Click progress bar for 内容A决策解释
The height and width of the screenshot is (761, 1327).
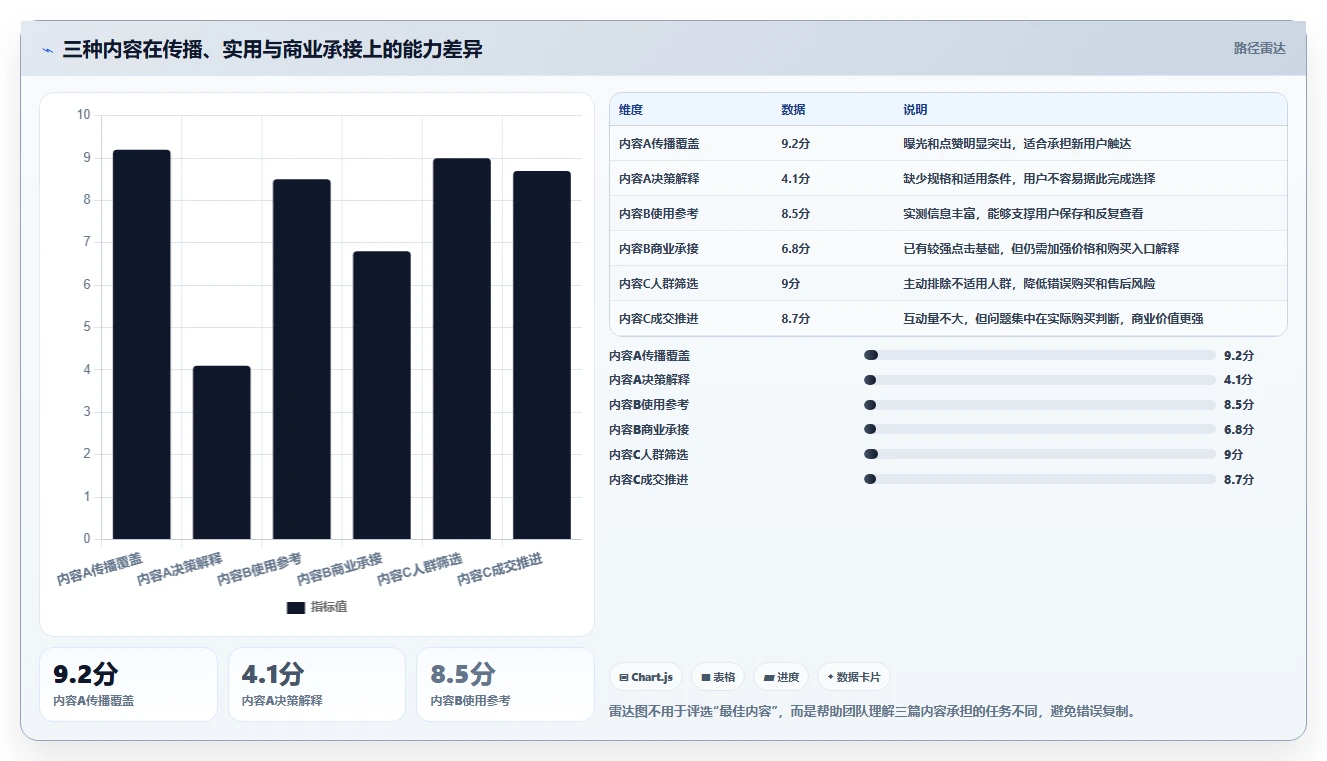[x=1039, y=380]
